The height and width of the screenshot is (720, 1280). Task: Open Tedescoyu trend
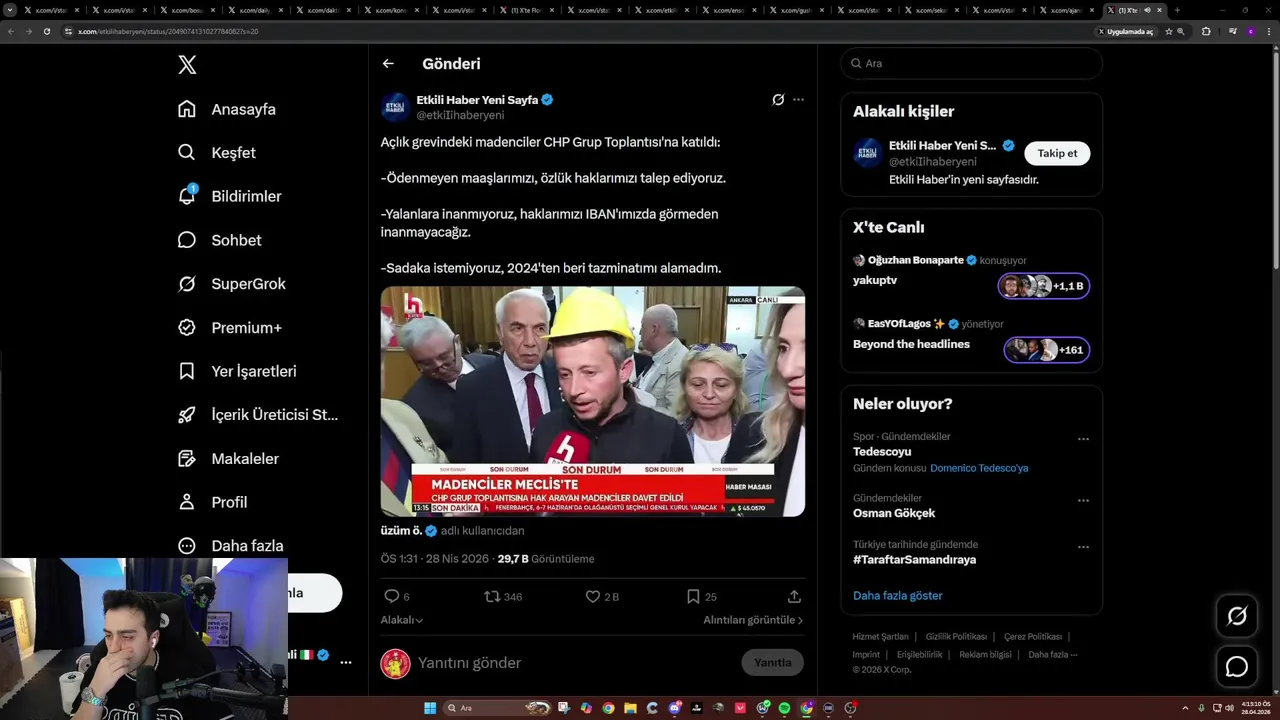(x=882, y=451)
